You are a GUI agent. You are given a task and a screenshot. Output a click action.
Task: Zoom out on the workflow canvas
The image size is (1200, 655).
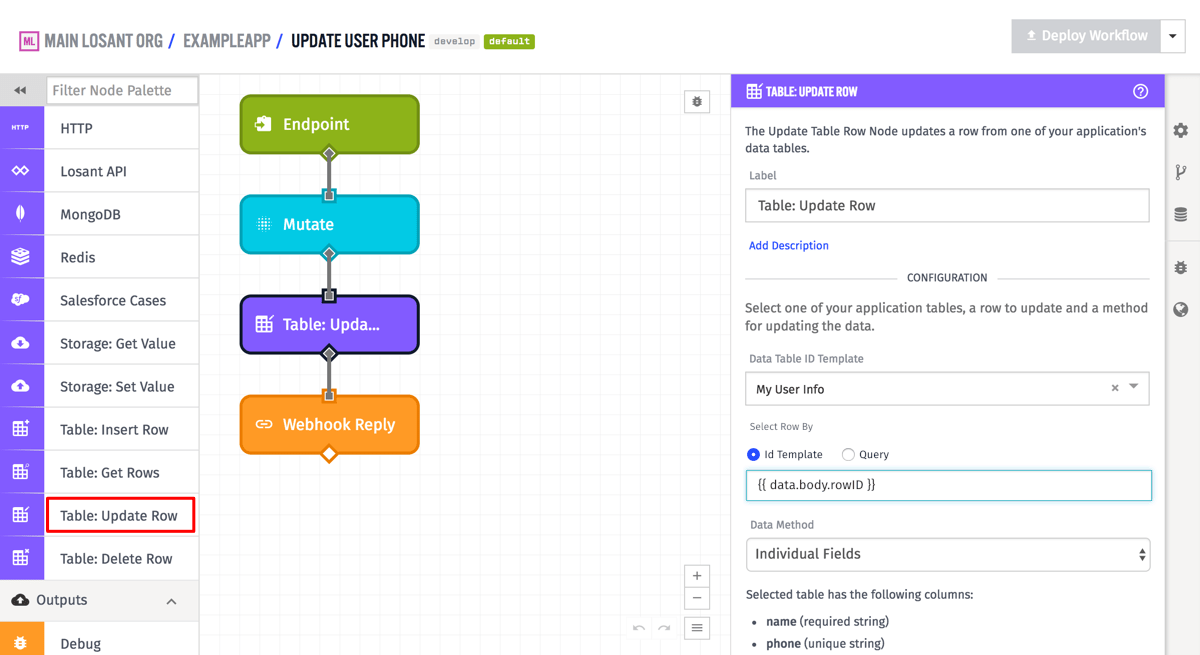[x=697, y=598]
